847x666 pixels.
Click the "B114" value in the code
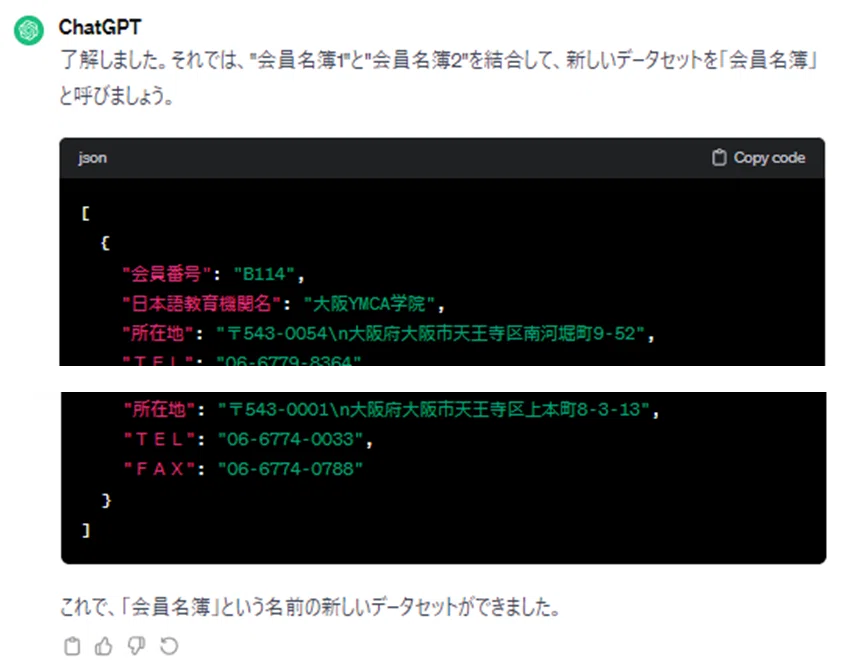tap(264, 274)
